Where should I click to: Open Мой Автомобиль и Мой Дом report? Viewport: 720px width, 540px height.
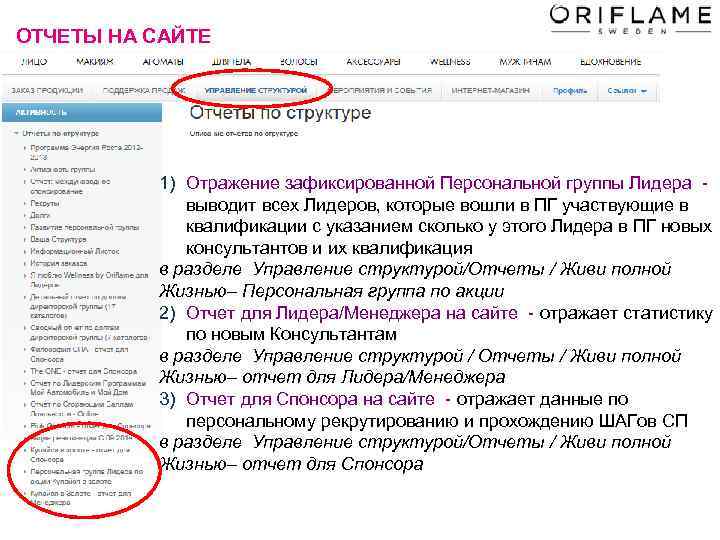coord(88,388)
